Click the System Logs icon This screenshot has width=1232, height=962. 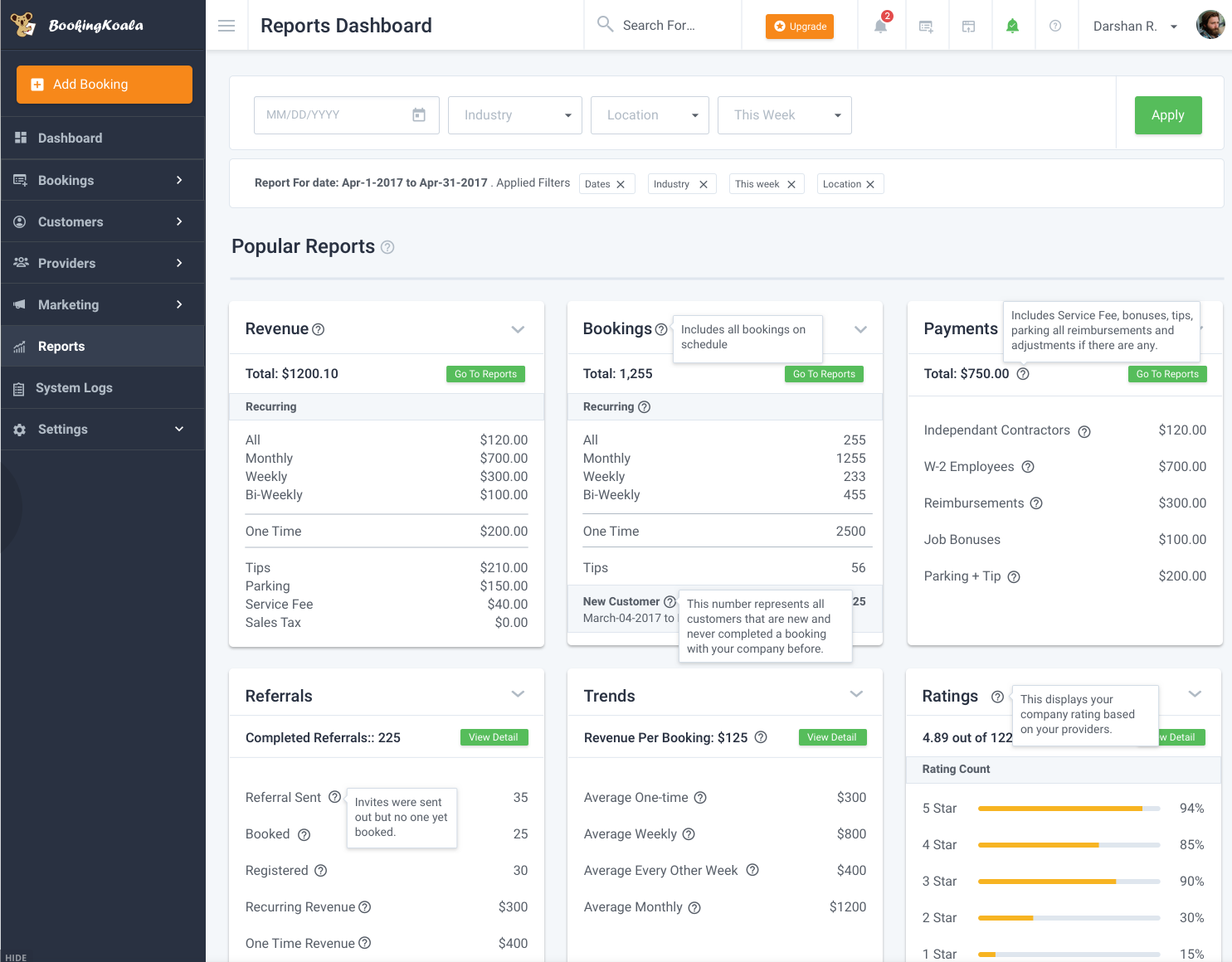click(20, 387)
